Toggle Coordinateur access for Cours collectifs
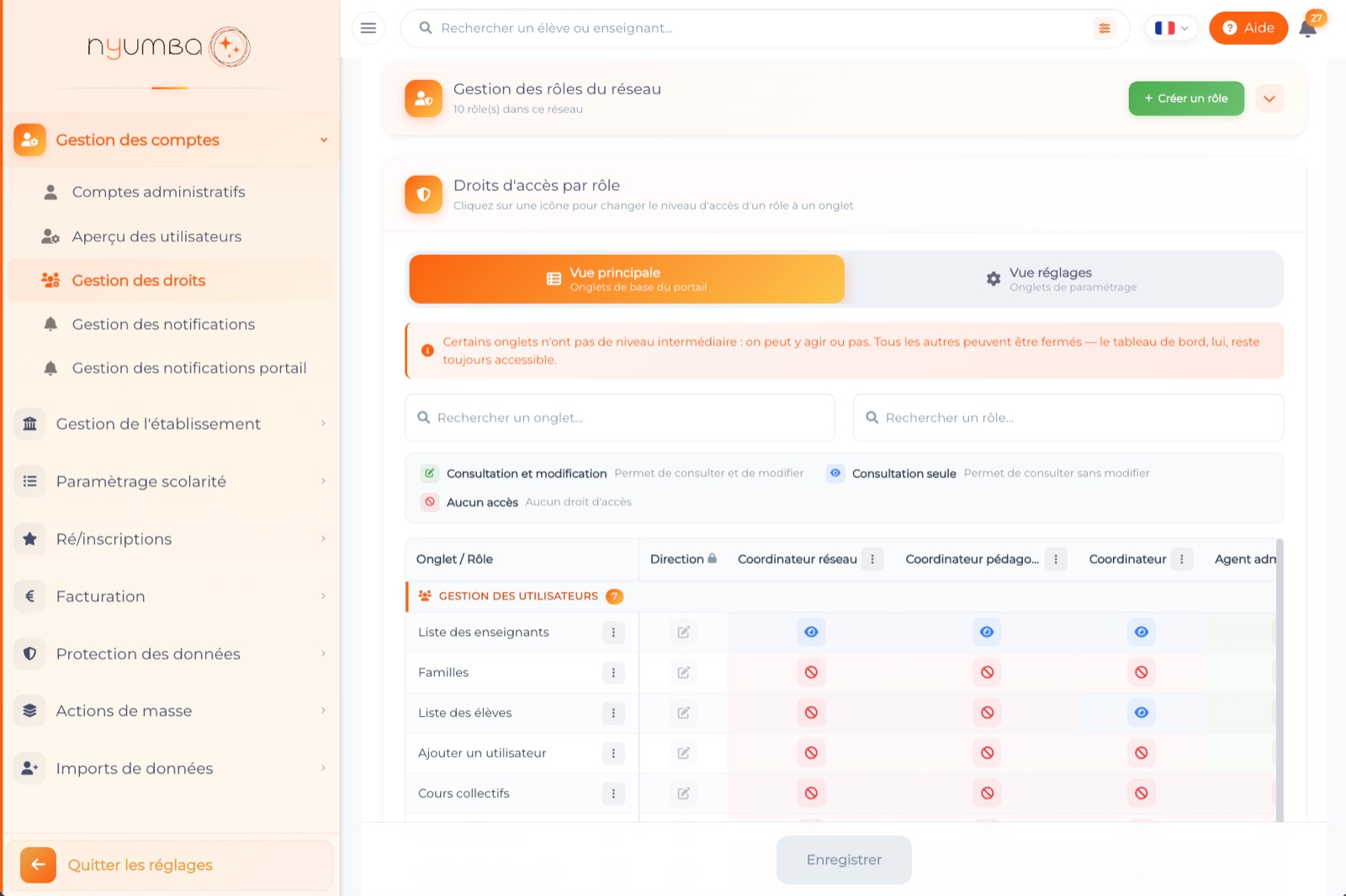This screenshot has width=1346, height=896. [1142, 793]
